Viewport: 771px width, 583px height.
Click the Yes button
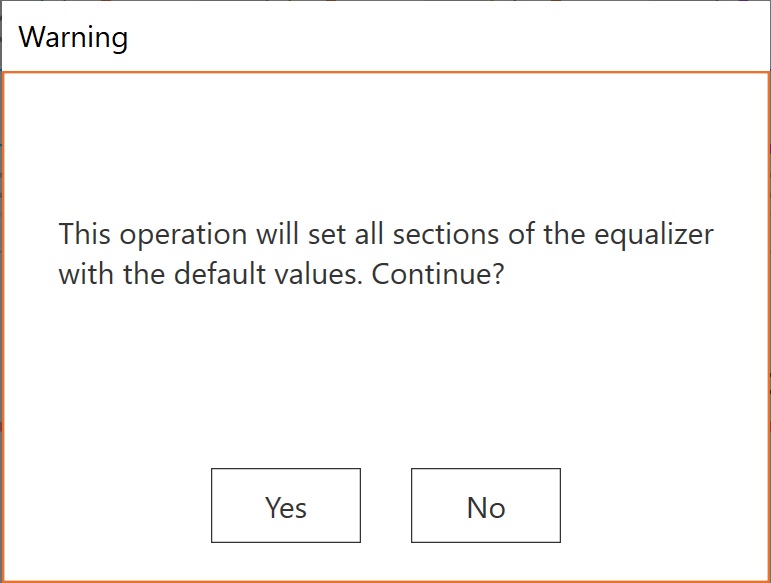click(285, 506)
